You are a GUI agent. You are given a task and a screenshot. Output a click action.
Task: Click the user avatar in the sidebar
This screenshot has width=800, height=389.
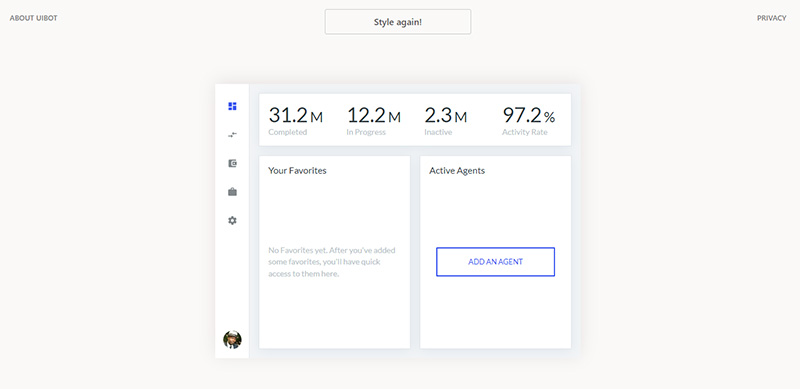tap(232, 339)
